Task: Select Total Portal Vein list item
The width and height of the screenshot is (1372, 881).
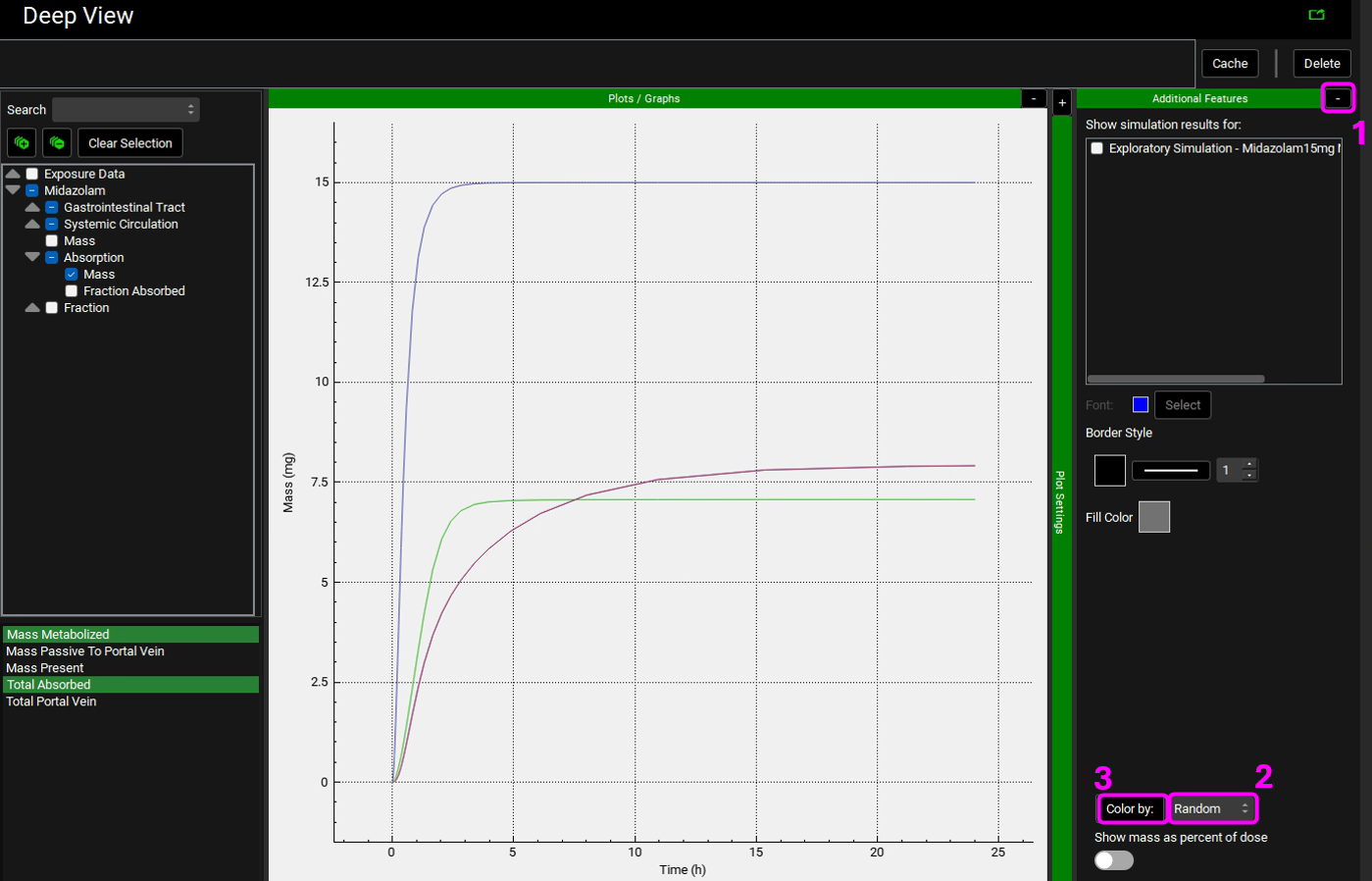Action: coord(51,701)
